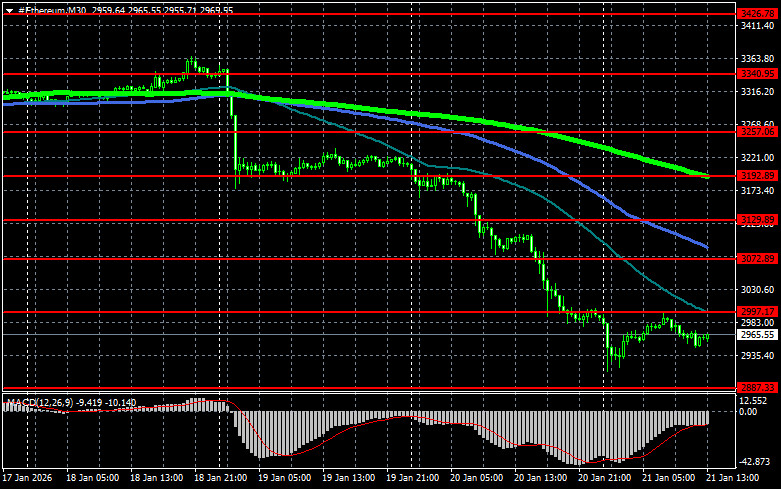Click the 2983.00 price scale value

click(758, 323)
